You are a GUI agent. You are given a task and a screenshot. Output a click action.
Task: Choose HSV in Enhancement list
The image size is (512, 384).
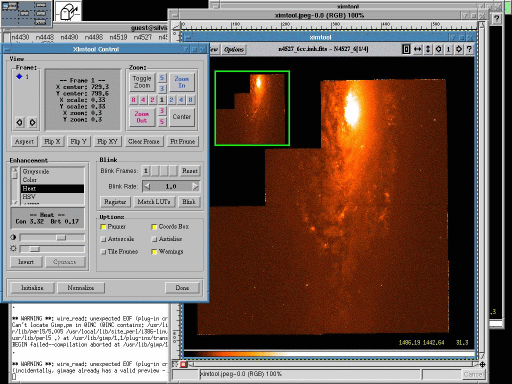coord(53,197)
